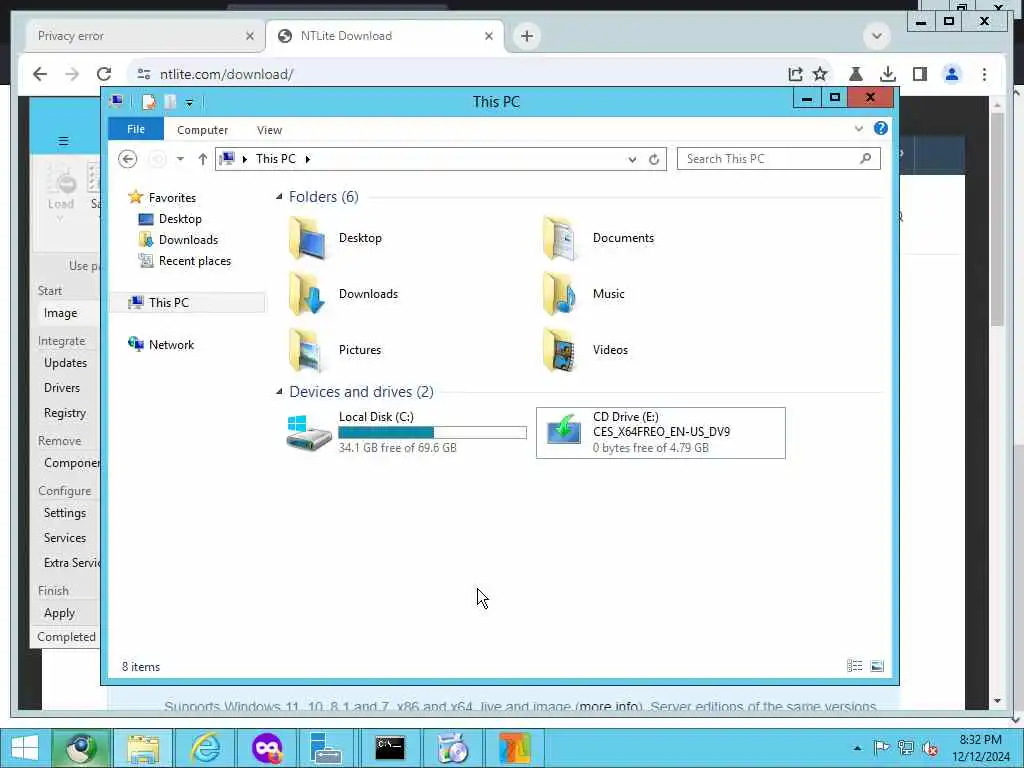This screenshot has height=768, width=1024.
Task: Open Updates in NTLite sidebar
Action: coord(65,363)
